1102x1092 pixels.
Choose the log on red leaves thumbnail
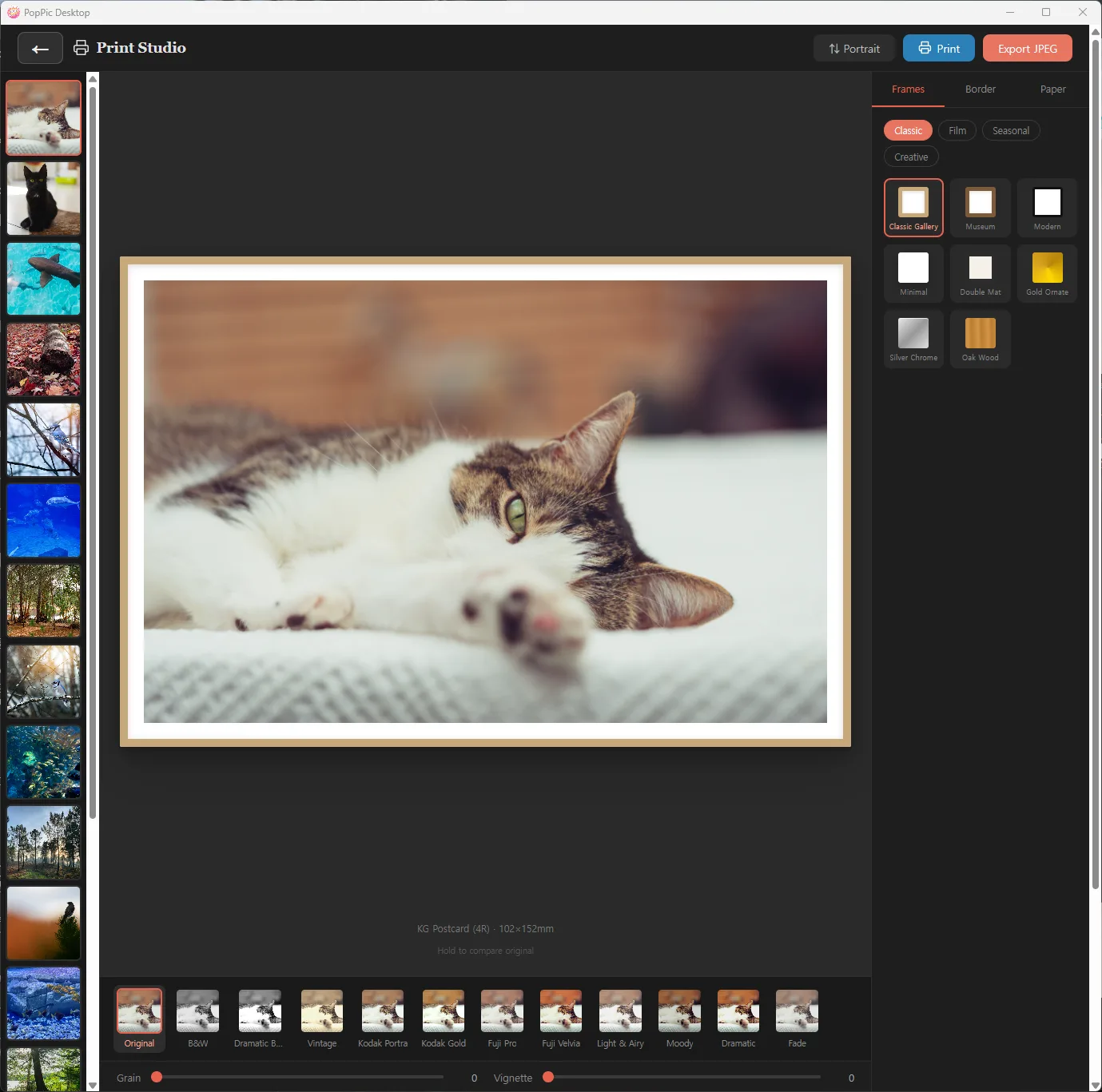click(x=44, y=359)
